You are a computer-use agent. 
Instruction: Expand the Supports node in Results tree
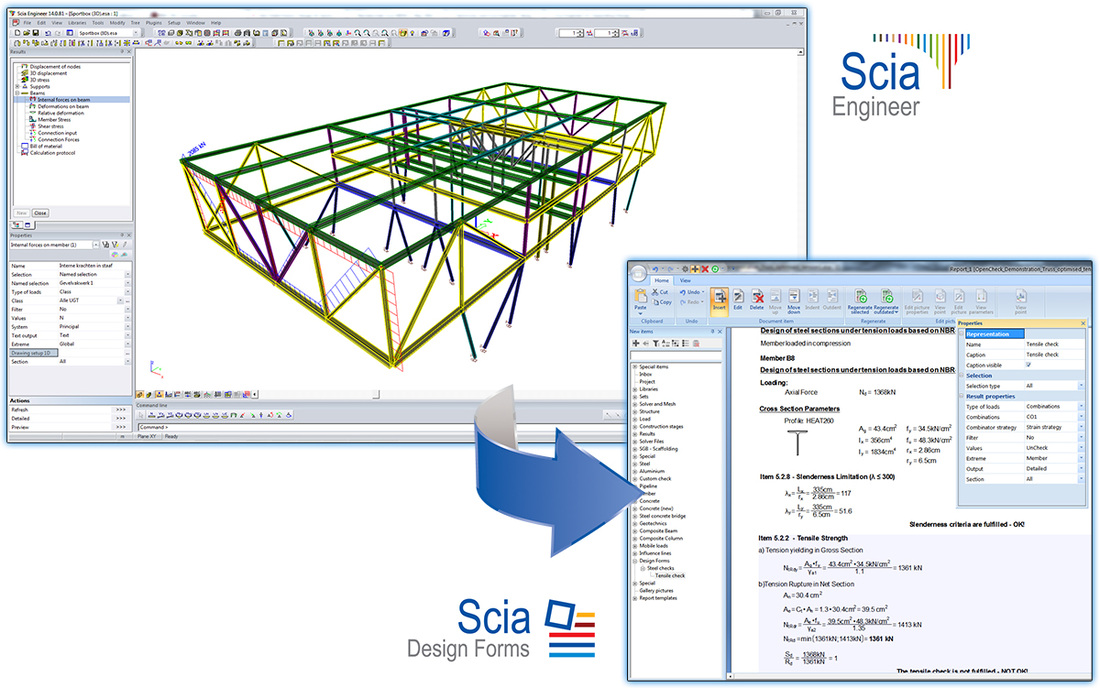[18, 86]
